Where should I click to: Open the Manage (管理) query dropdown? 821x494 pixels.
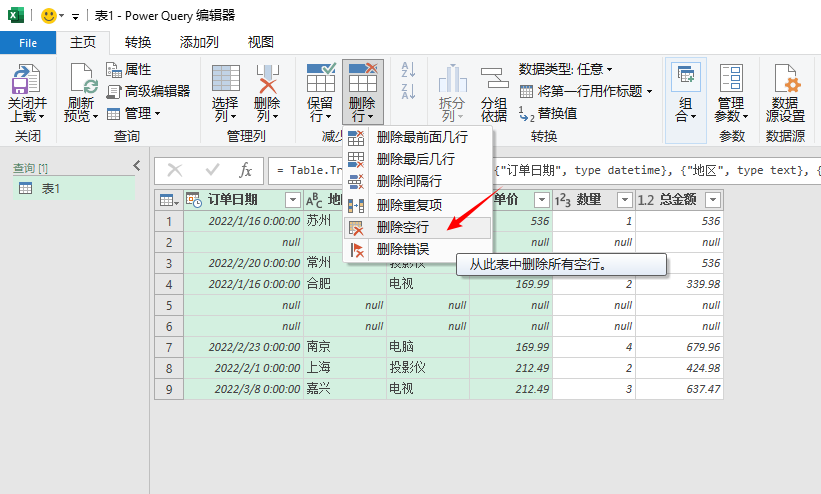(134, 113)
